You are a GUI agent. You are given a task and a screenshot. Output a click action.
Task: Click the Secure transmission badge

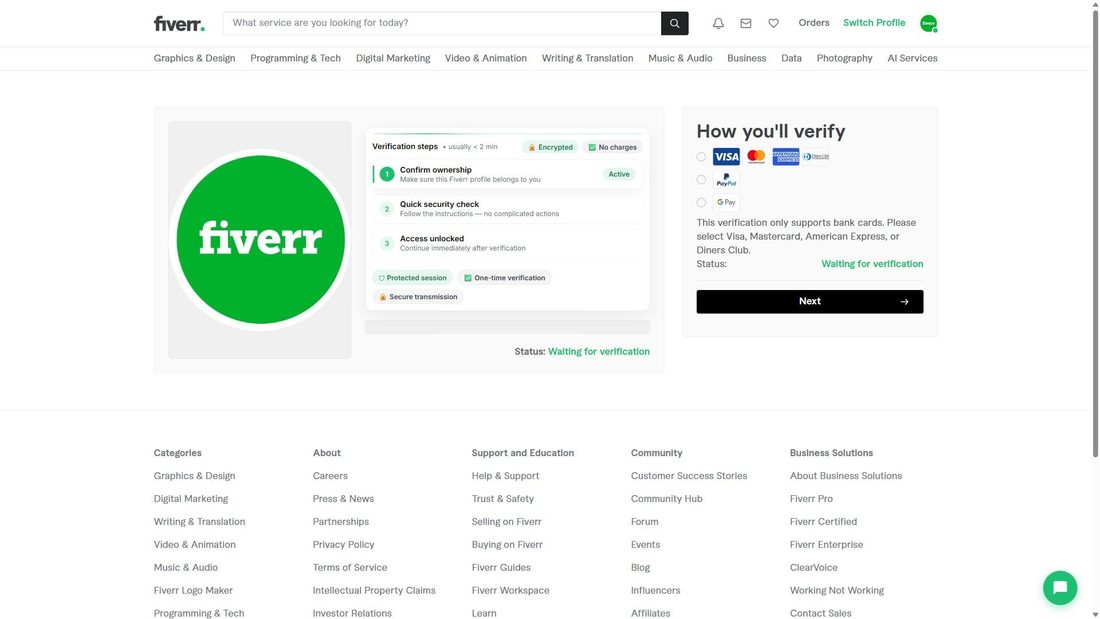pyautogui.click(x=418, y=297)
